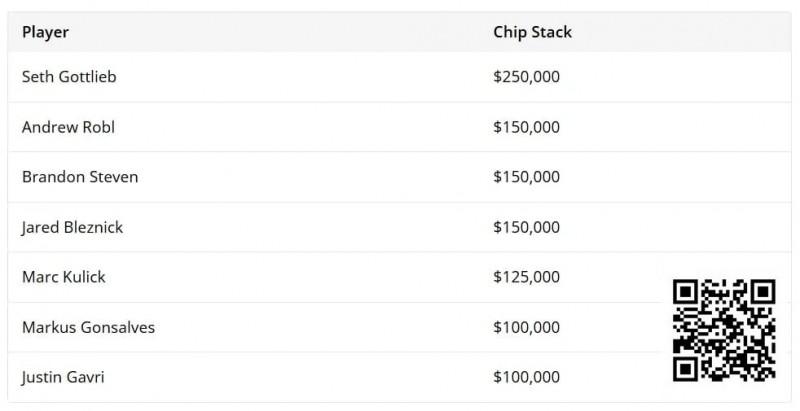The image size is (800, 411).
Task: Click the top-left finder square of QR code
Action: 686,292
